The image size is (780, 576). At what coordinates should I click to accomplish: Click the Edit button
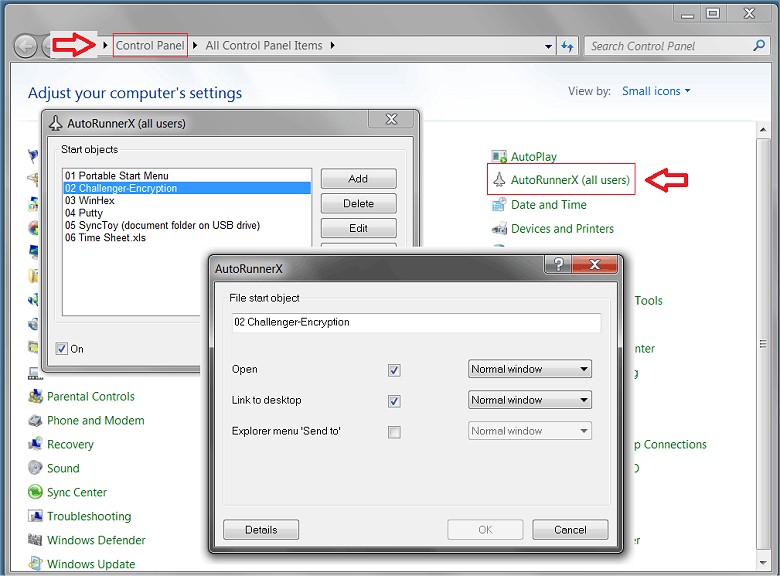pos(359,228)
